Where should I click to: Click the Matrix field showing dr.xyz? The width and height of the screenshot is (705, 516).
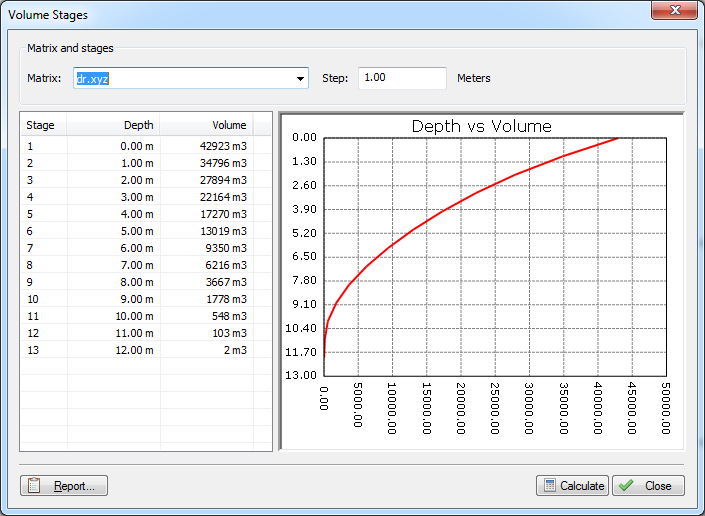click(x=180, y=78)
